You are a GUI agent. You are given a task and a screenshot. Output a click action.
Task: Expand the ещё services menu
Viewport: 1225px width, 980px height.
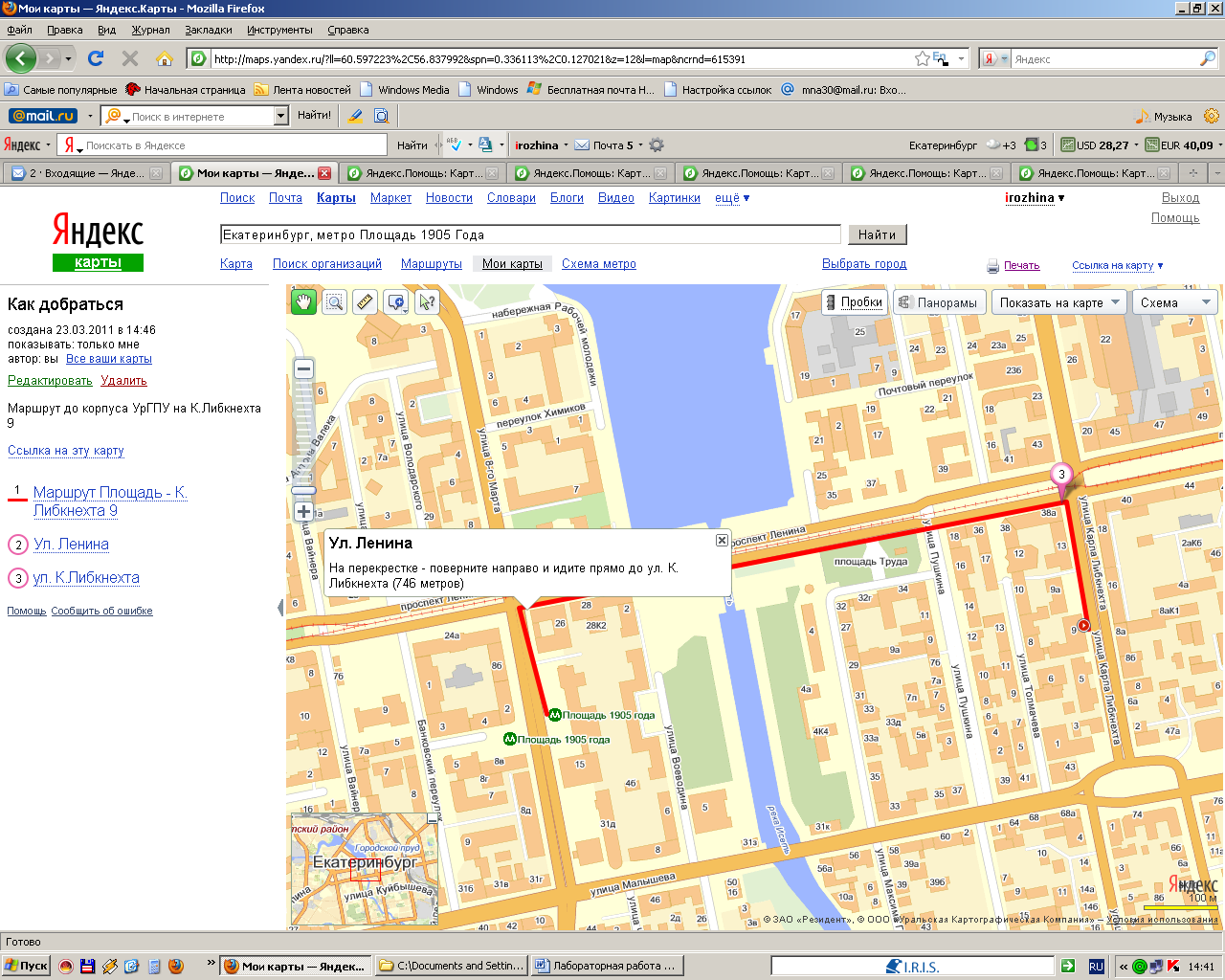(732, 198)
